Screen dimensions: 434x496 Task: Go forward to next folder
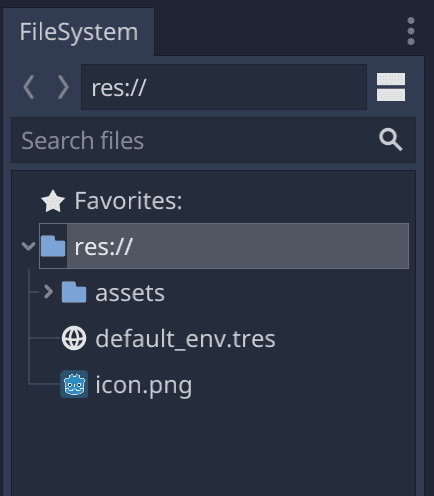63,87
